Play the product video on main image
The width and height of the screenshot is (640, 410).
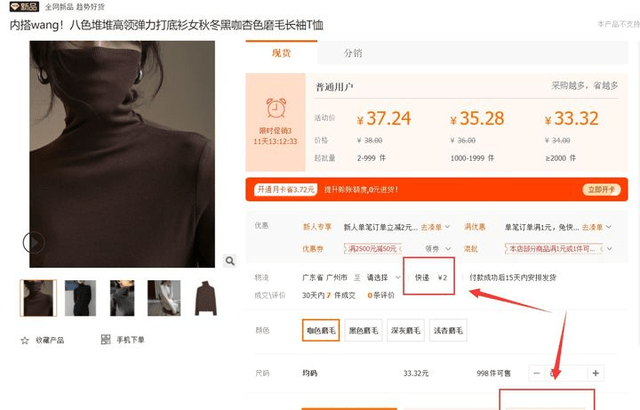click(x=34, y=242)
